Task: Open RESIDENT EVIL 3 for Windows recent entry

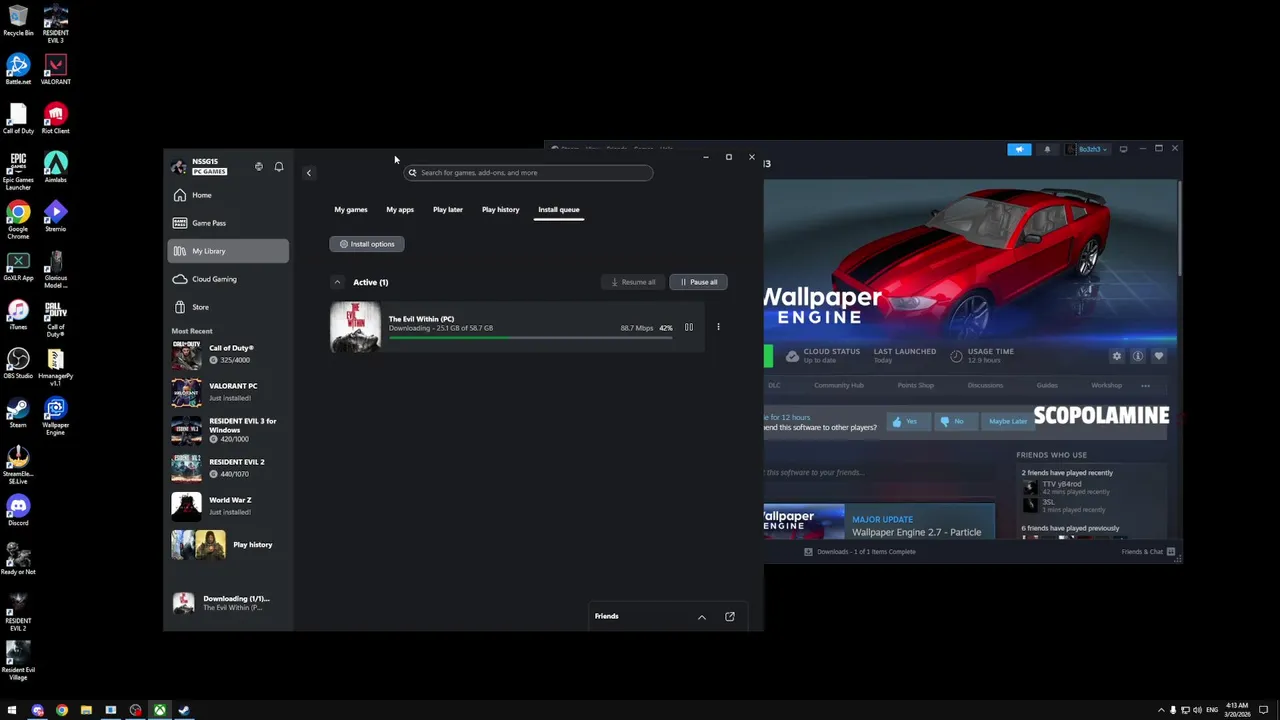Action: (229, 430)
